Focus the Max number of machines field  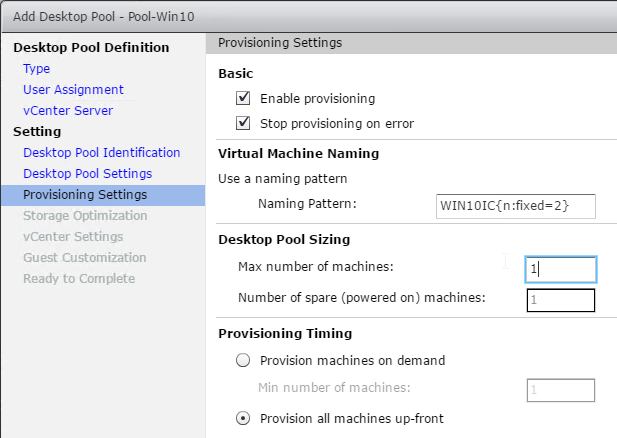tap(561, 270)
